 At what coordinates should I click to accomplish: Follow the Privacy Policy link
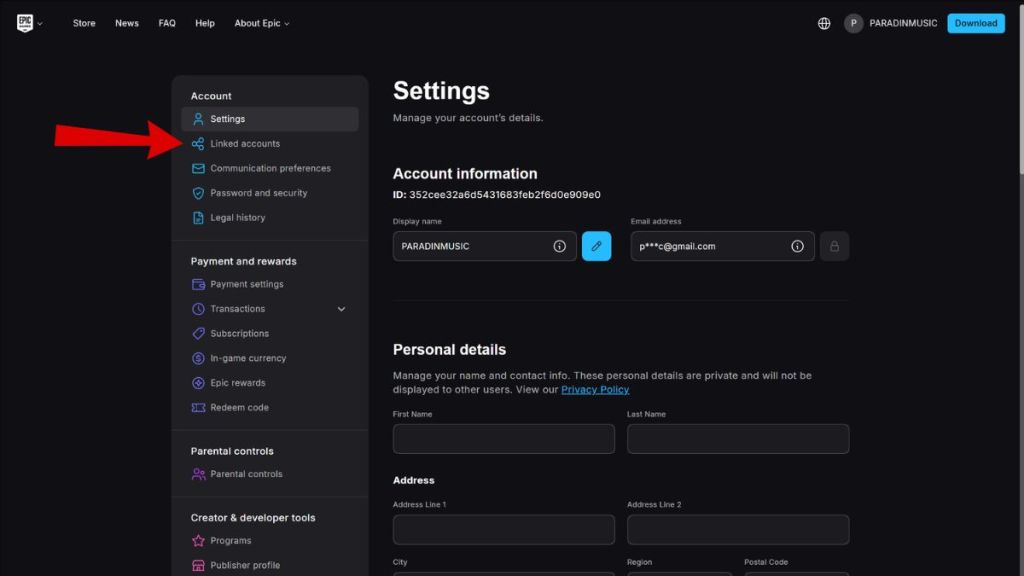(x=595, y=389)
